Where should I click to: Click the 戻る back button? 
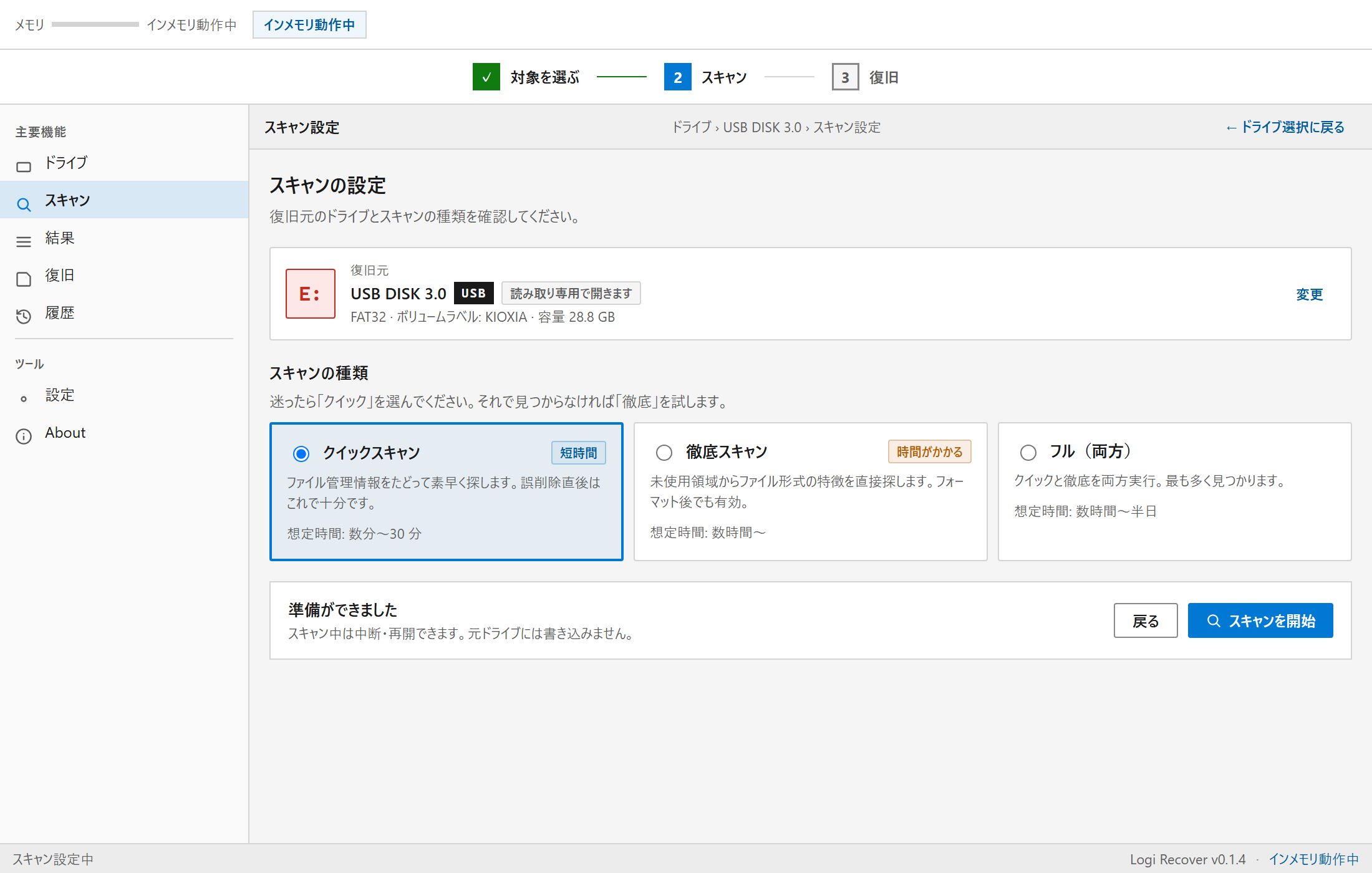(1146, 620)
